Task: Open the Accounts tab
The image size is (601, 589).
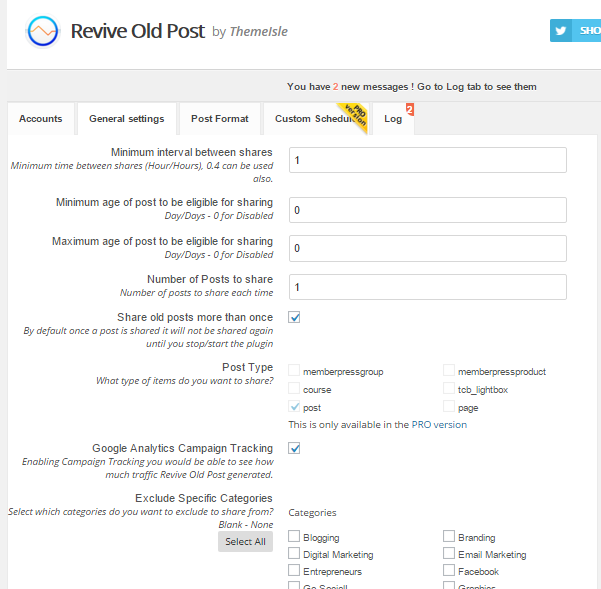Action: (x=41, y=119)
